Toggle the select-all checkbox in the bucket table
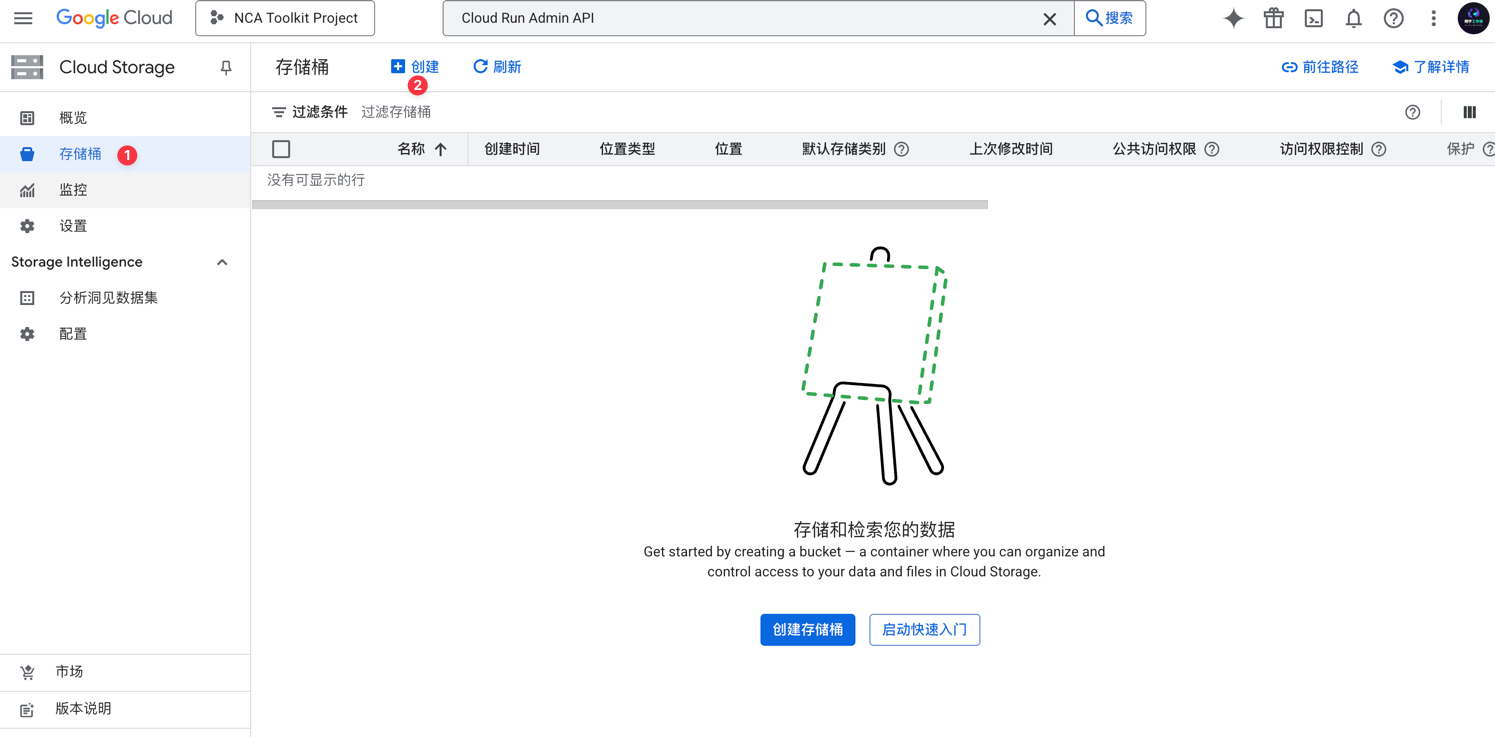Image resolution: width=1495 pixels, height=737 pixels. pyautogui.click(x=281, y=148)
